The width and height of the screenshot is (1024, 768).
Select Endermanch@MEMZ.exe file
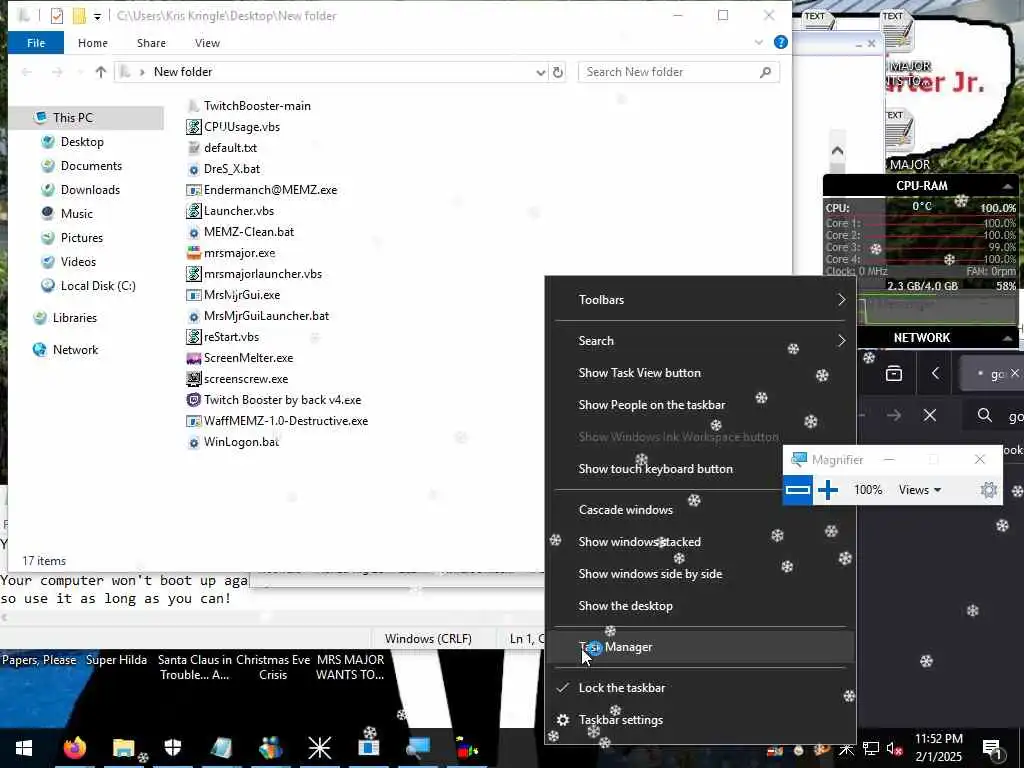pyautogui.click(x=270, y=190)
